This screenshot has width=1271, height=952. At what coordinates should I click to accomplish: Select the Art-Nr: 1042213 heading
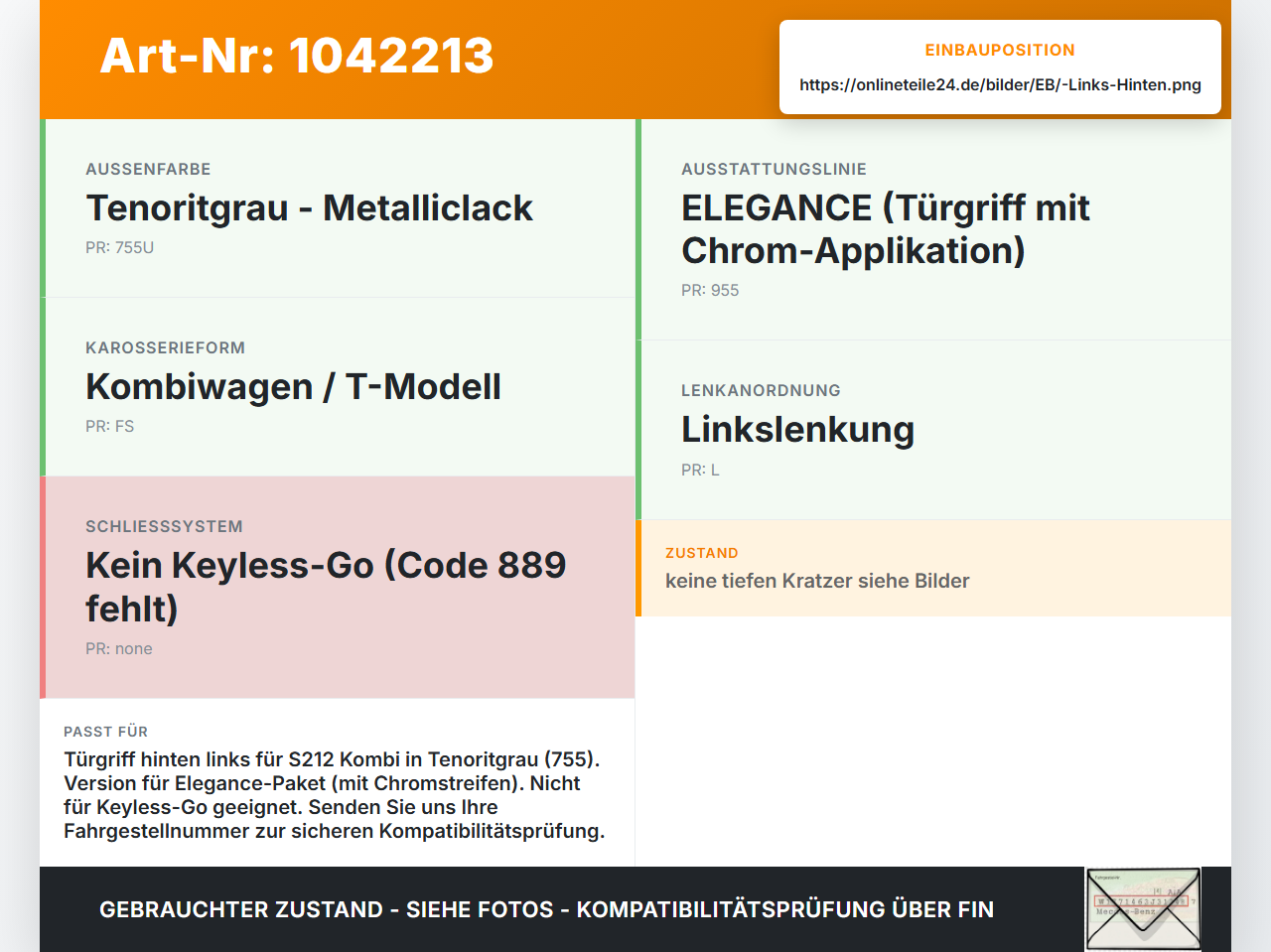[x=297, y=56]
